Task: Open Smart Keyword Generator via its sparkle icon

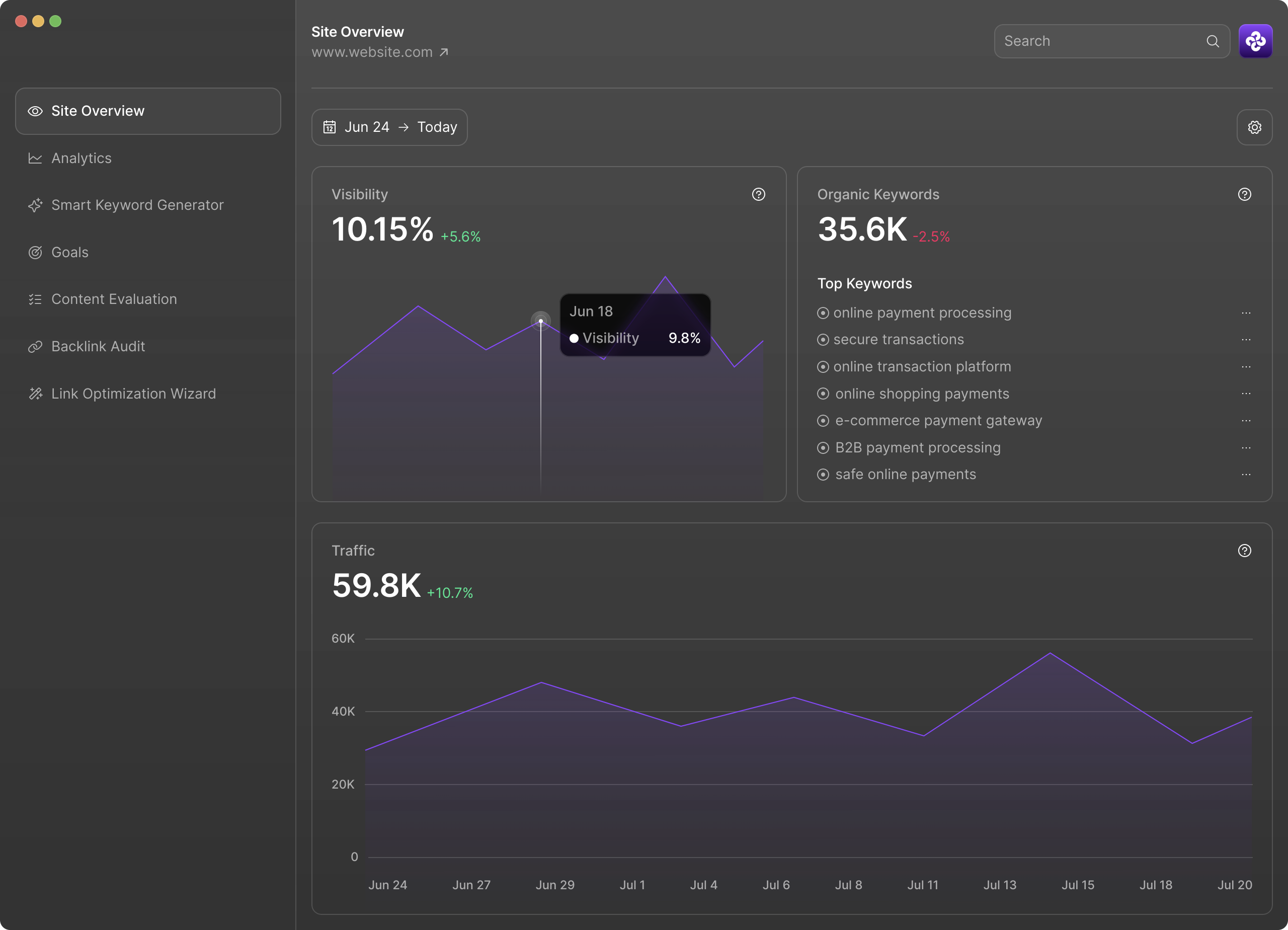Action: (x=35, y=205)
